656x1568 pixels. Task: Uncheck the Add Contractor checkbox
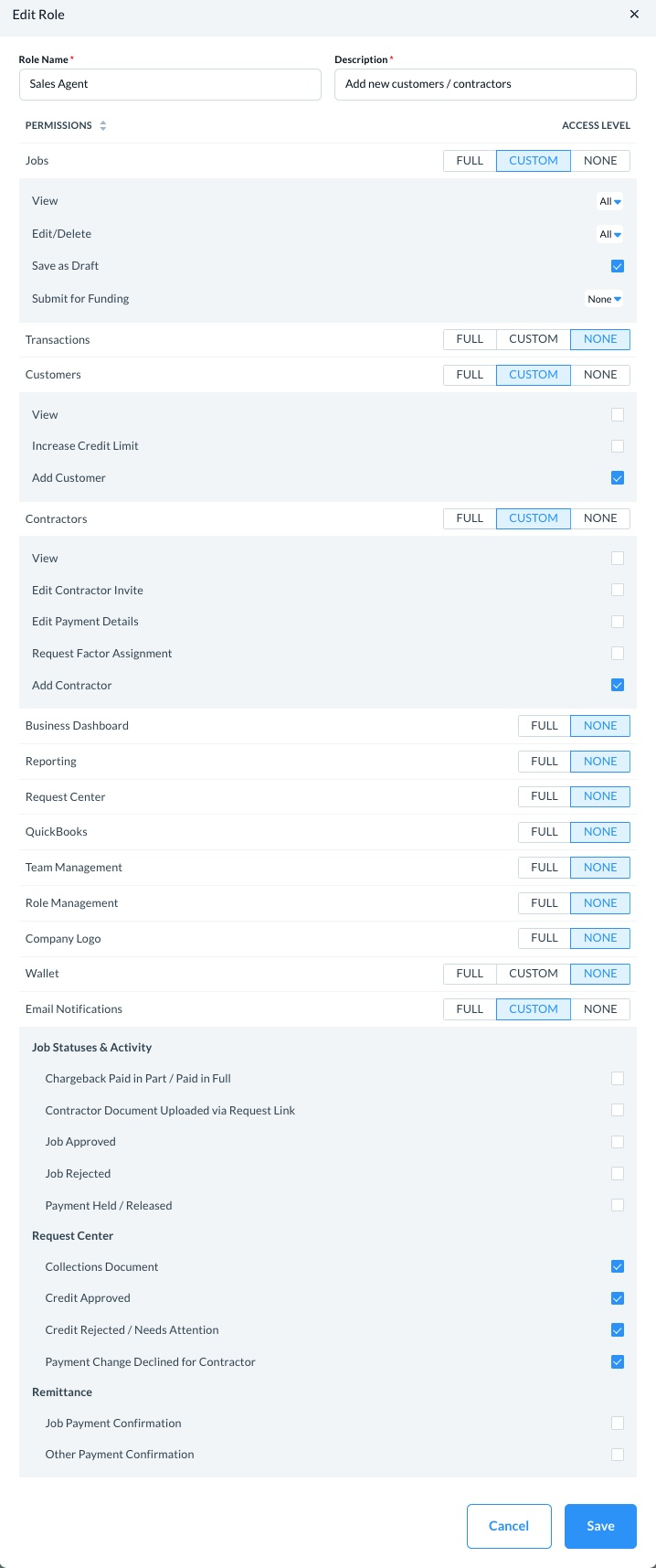click(x=618, y=685)
